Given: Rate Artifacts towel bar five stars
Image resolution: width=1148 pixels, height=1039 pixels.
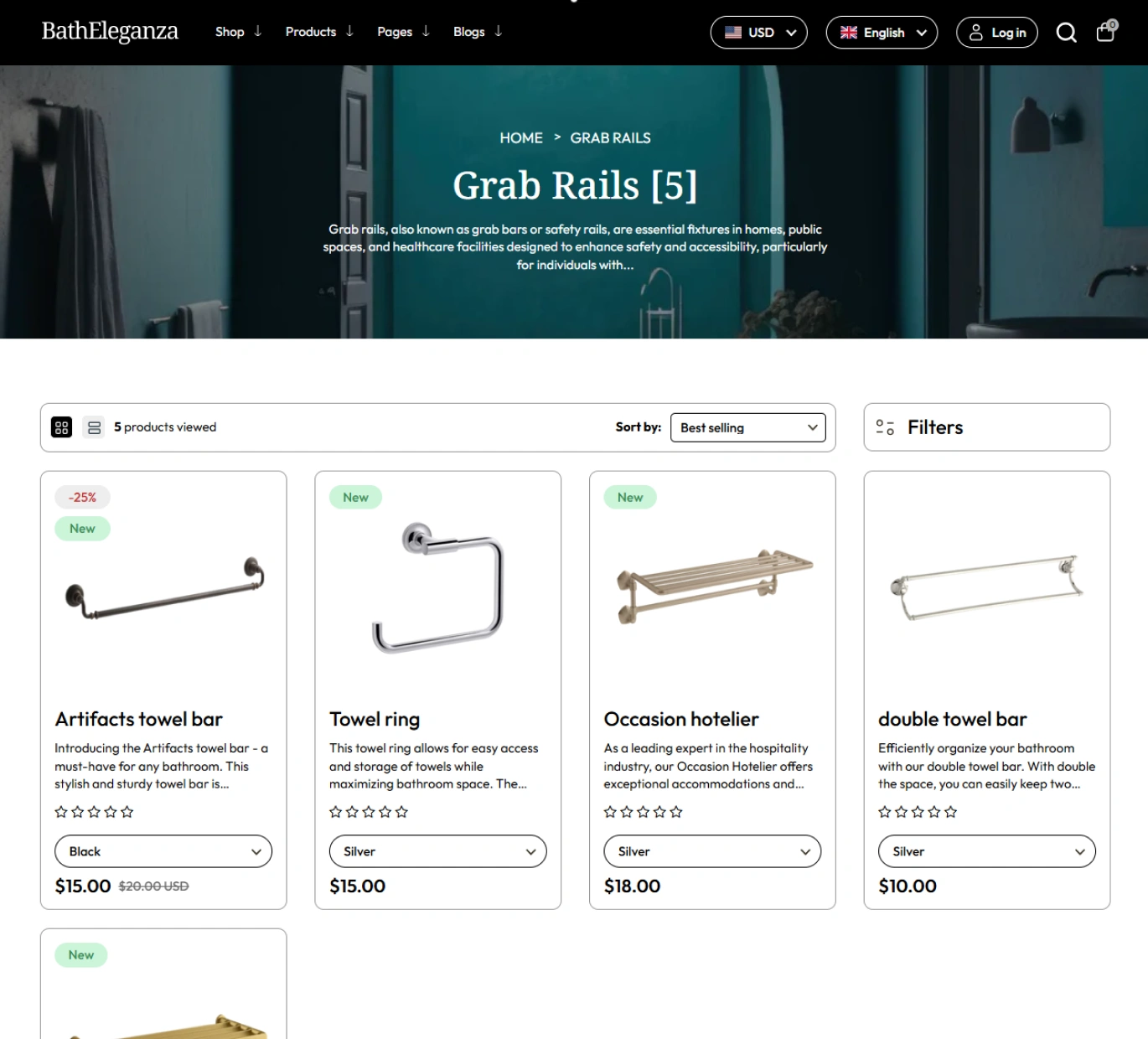Looking at the screenshot, I should (127, 812).
